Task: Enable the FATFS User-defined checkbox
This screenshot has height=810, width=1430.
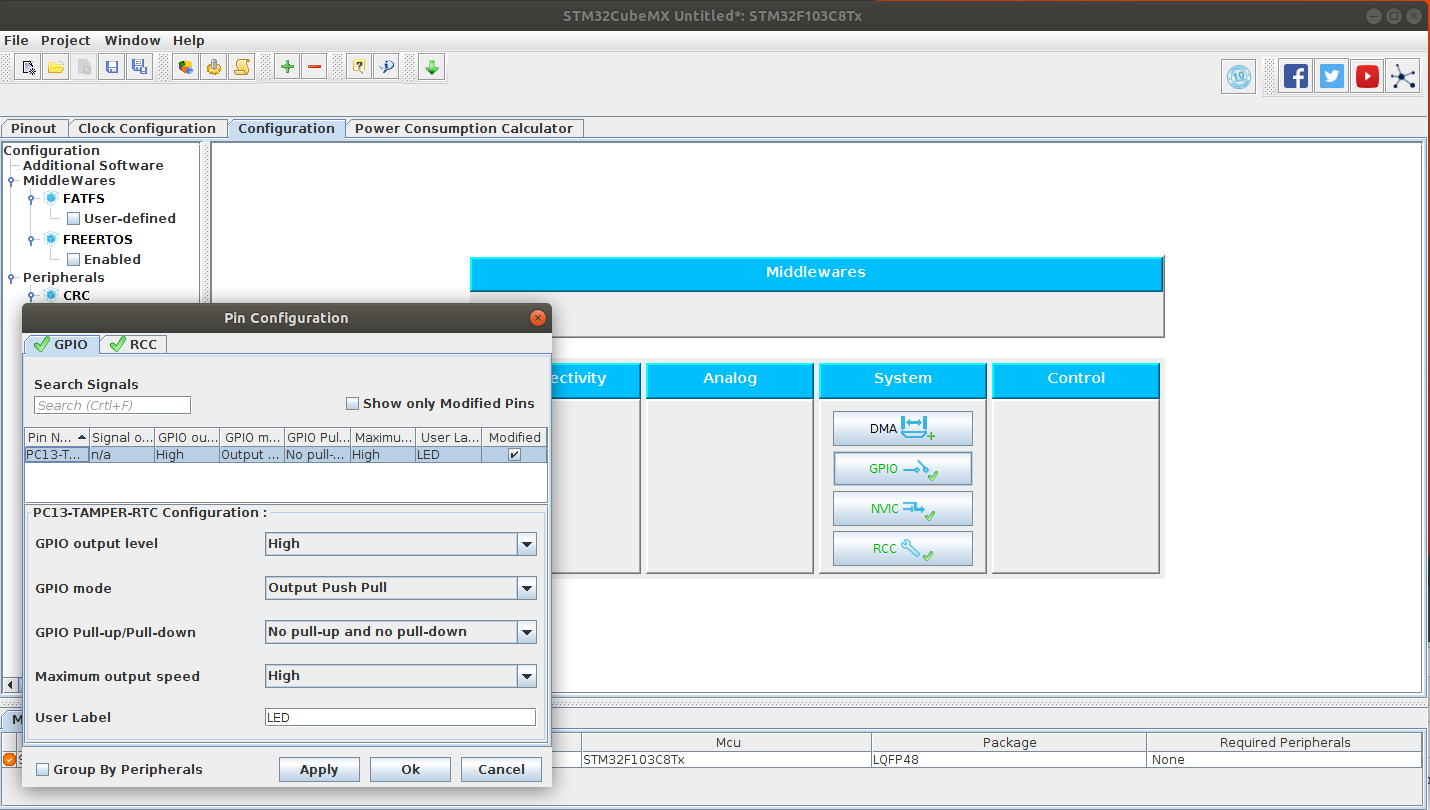Action: pyautogui.click(x=73, y=218)
